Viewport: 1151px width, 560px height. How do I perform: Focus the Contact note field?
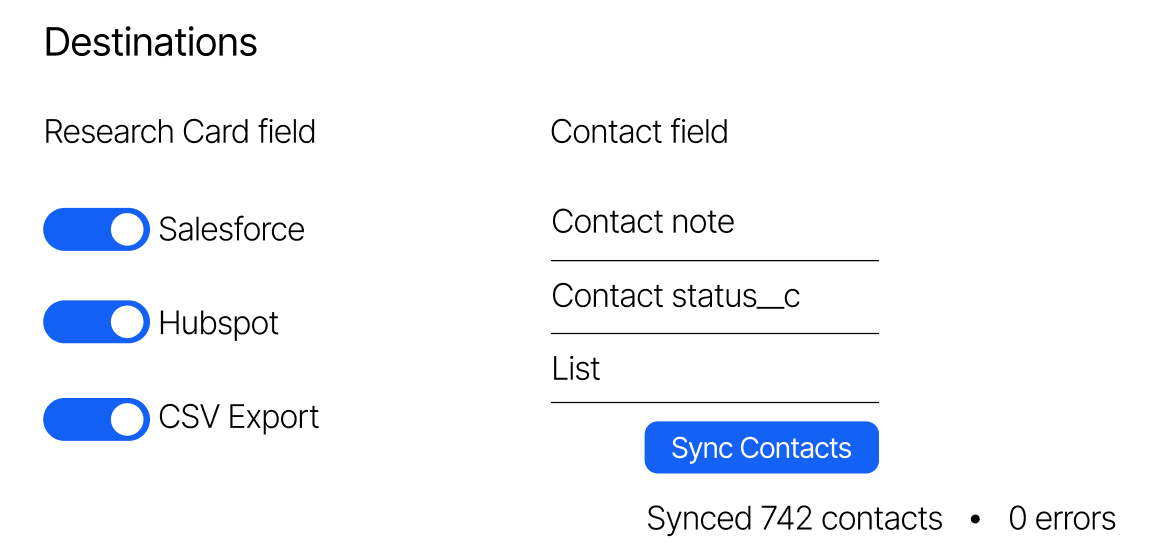click(714, 222)
